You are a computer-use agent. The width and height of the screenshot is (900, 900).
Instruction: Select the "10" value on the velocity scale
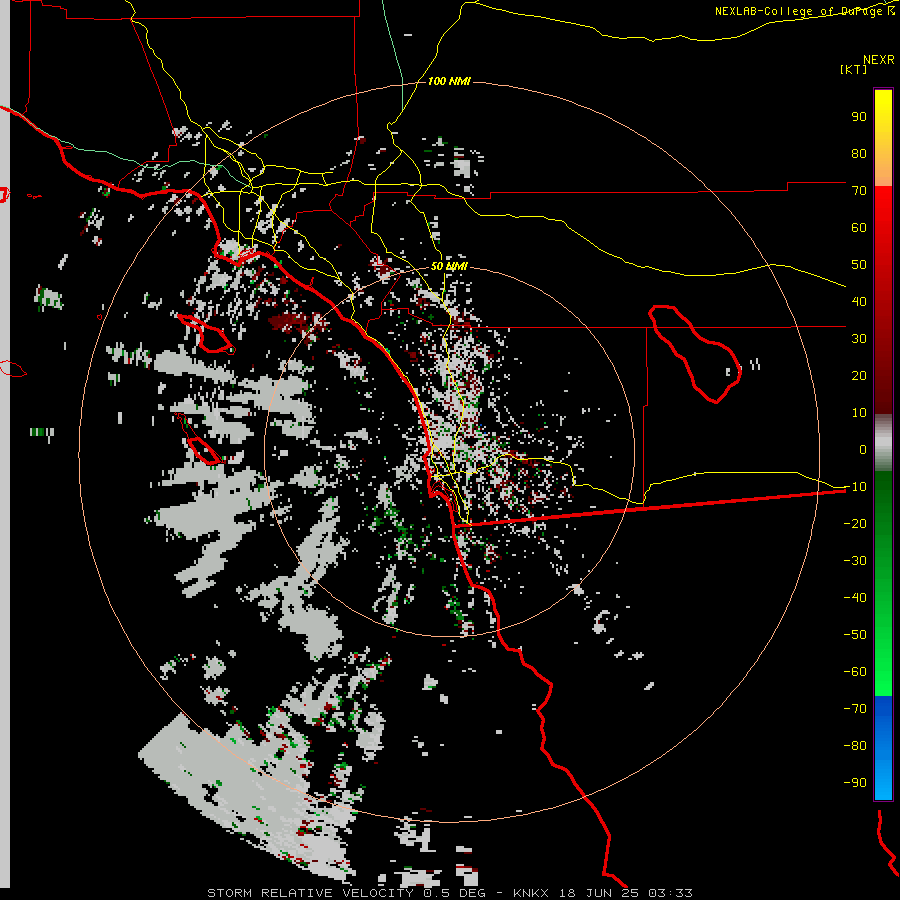pos(859,413)
